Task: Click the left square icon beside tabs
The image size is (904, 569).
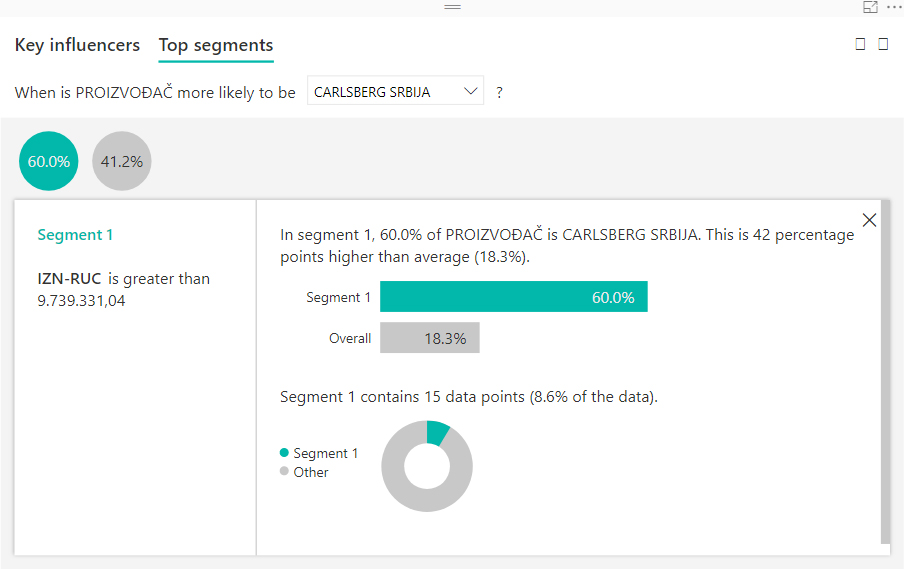Action: point(861,44)
